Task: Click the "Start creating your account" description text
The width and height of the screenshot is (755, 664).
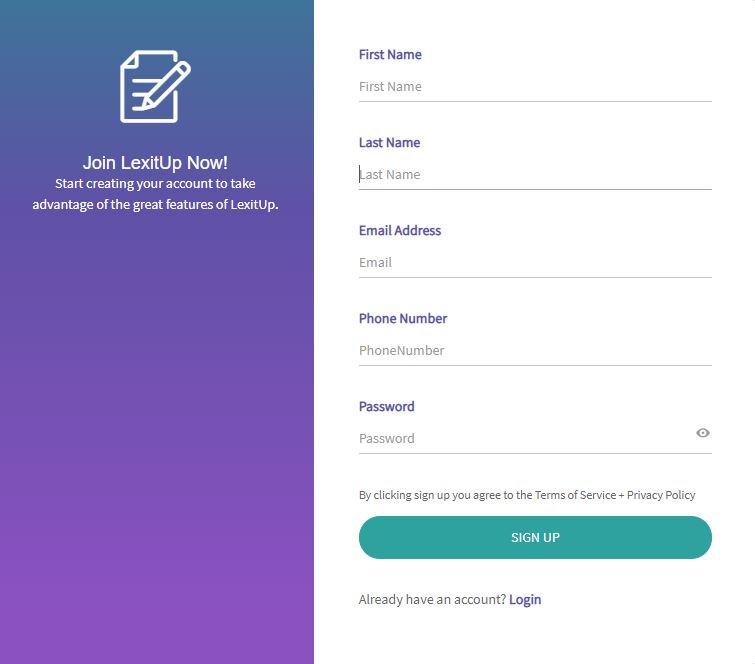Action: [x=155, y=194]
